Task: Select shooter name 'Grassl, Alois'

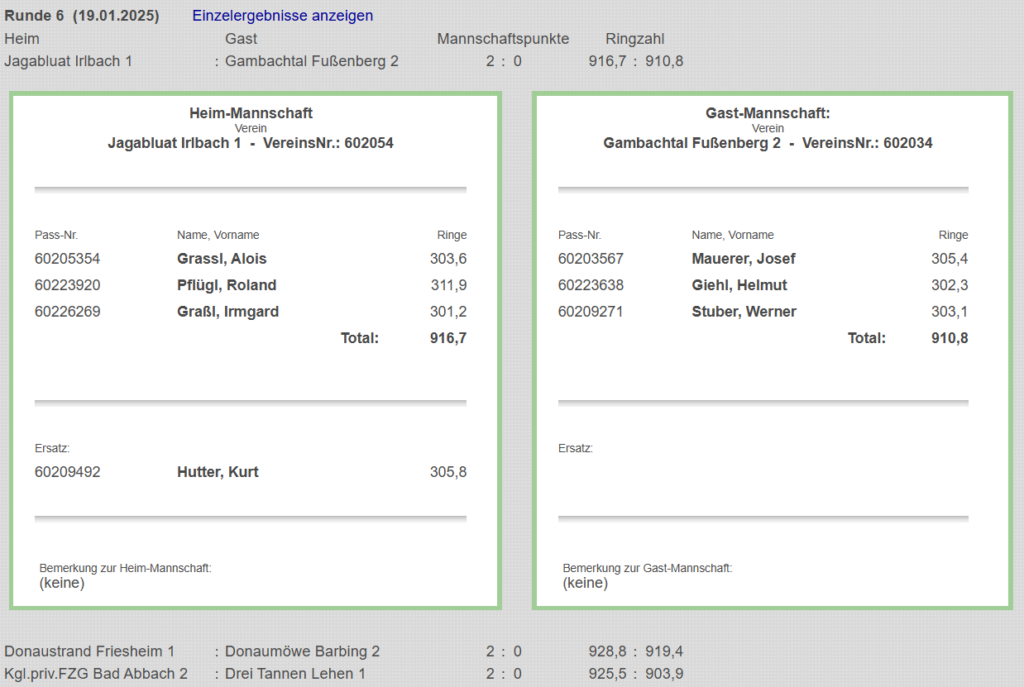Action: point(221,259)
